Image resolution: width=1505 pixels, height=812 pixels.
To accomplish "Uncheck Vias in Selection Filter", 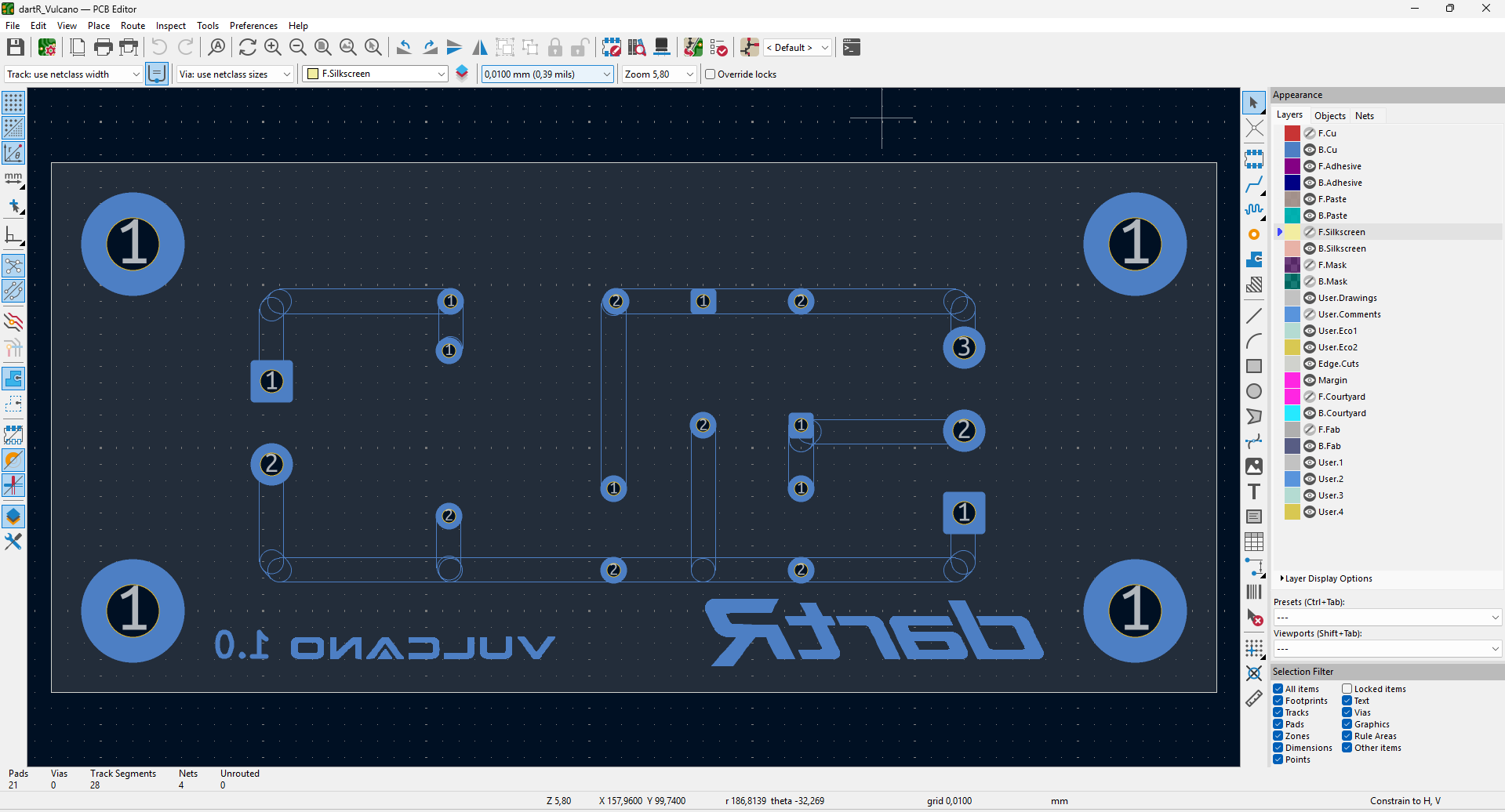I will 1347,712.
